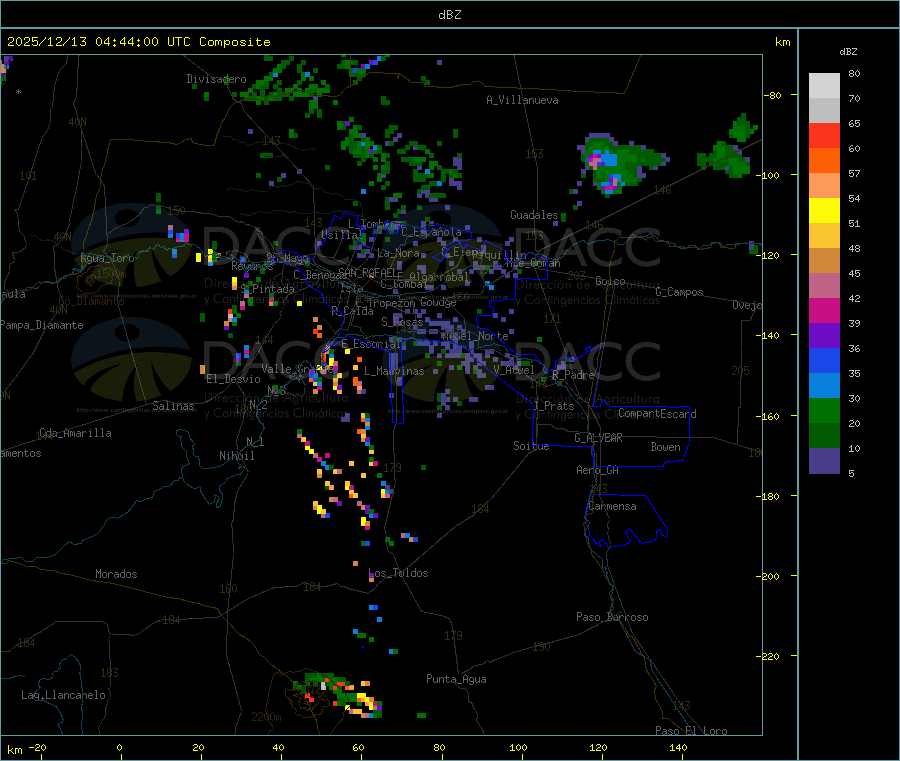Screen dimensions: 900x761
Task: Click the green 20 dBZ legend swatch
Action: tap(824, 410)
